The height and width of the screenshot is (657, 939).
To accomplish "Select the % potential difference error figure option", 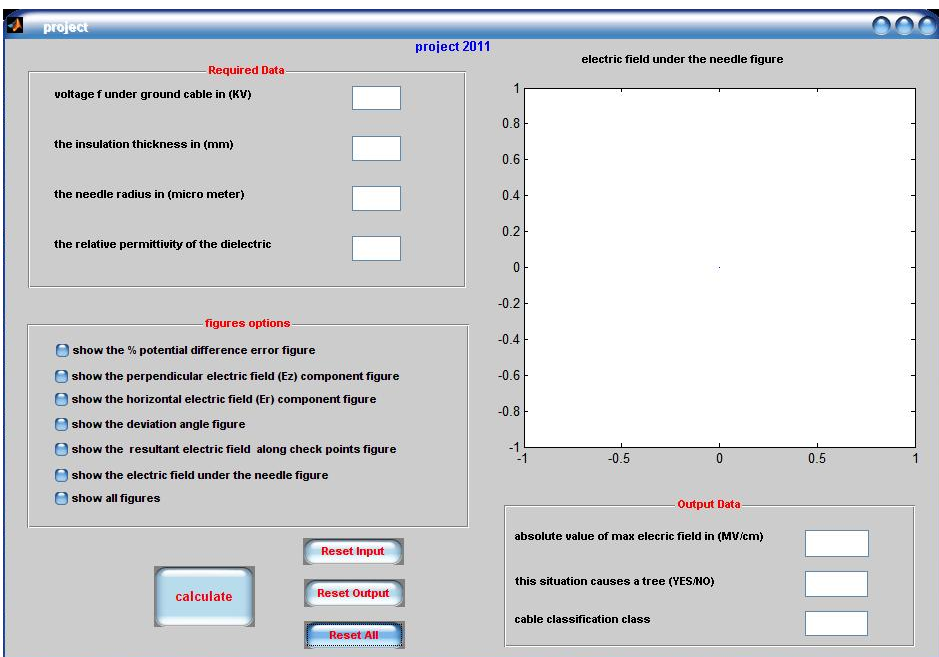I will (62, 350).
